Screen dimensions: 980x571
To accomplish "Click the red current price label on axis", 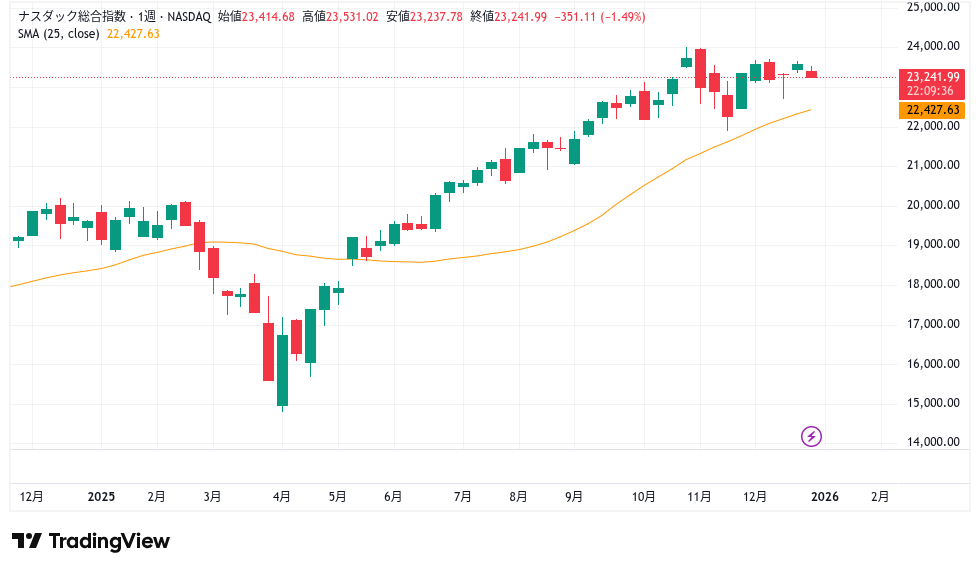I will [x=932, y=76].
